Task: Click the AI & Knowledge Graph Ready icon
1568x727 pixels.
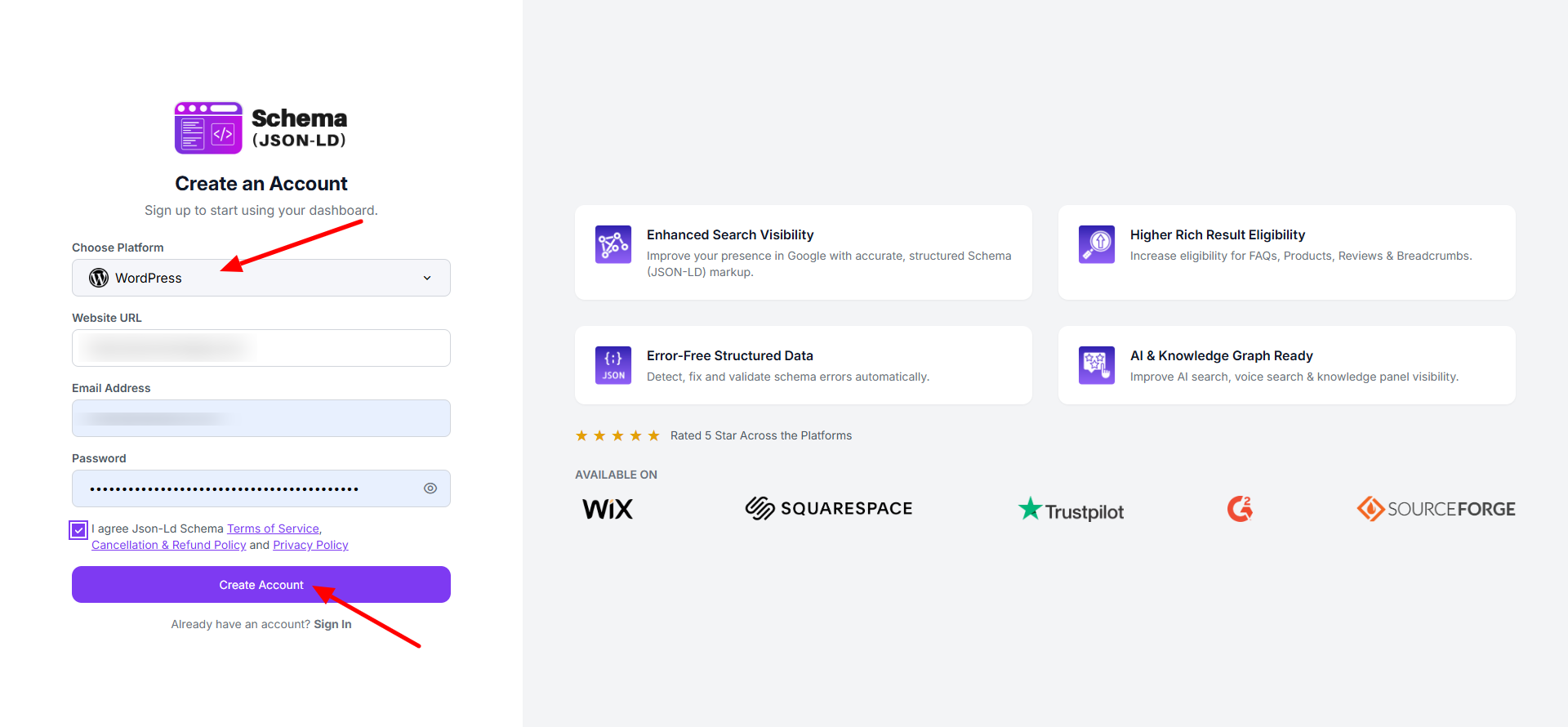Action: point(1096,365)
